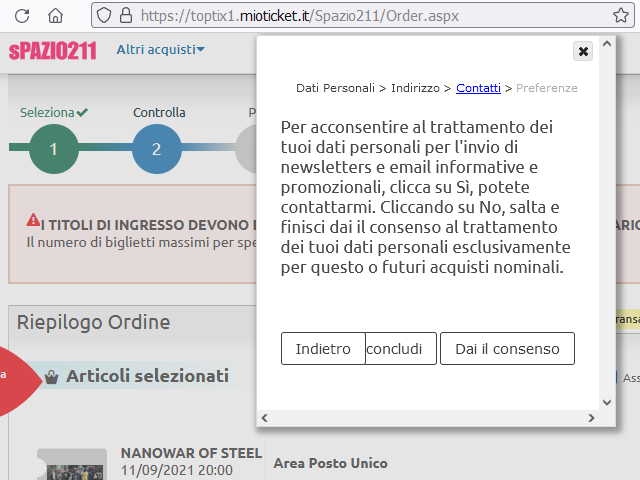Viewport: 640px width, 480px height.
Task: Open the sPAZIO211 logo home link
Action: pos(53,51)
